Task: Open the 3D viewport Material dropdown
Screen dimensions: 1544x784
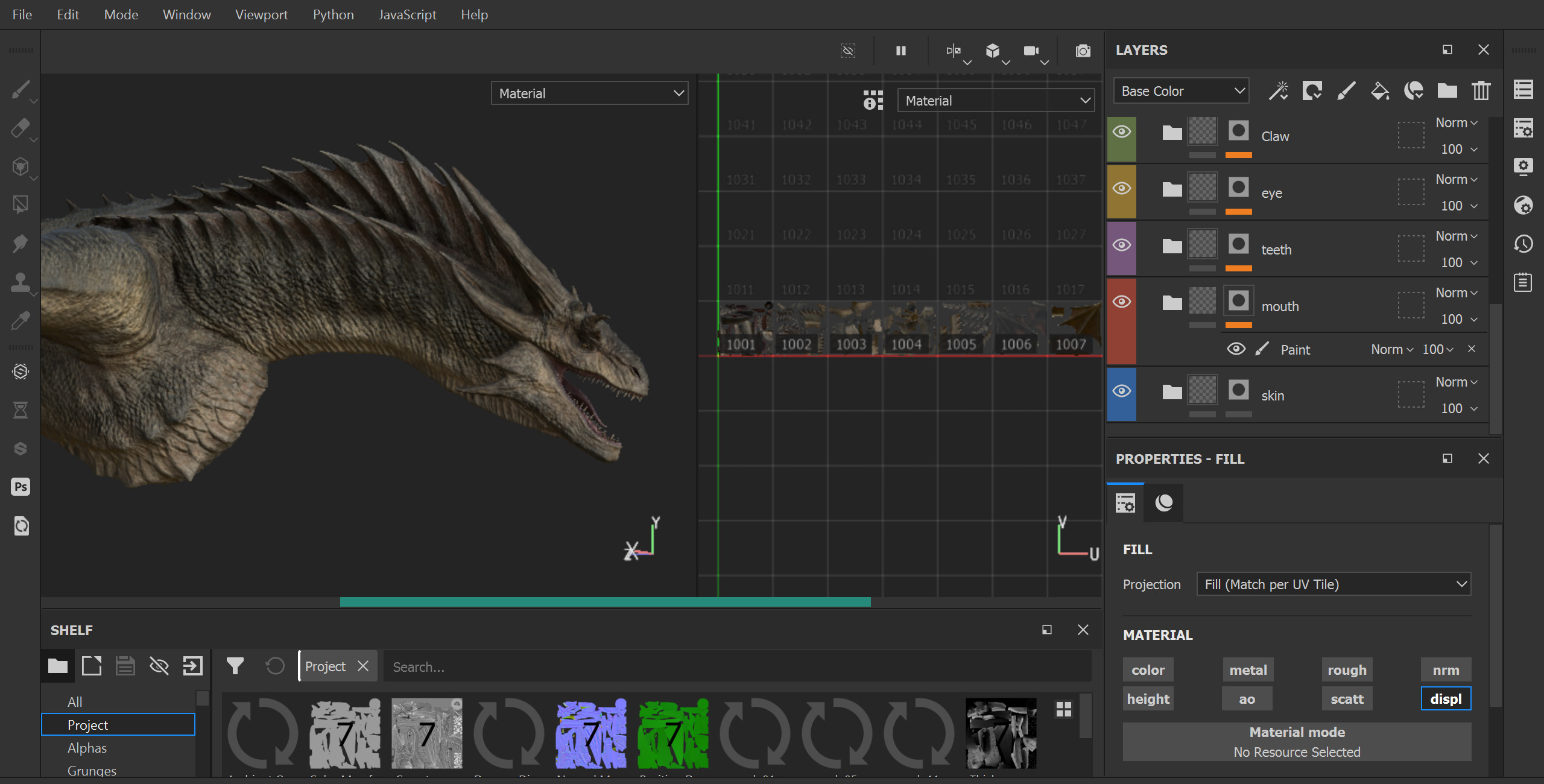Action: tap(590, 93)
